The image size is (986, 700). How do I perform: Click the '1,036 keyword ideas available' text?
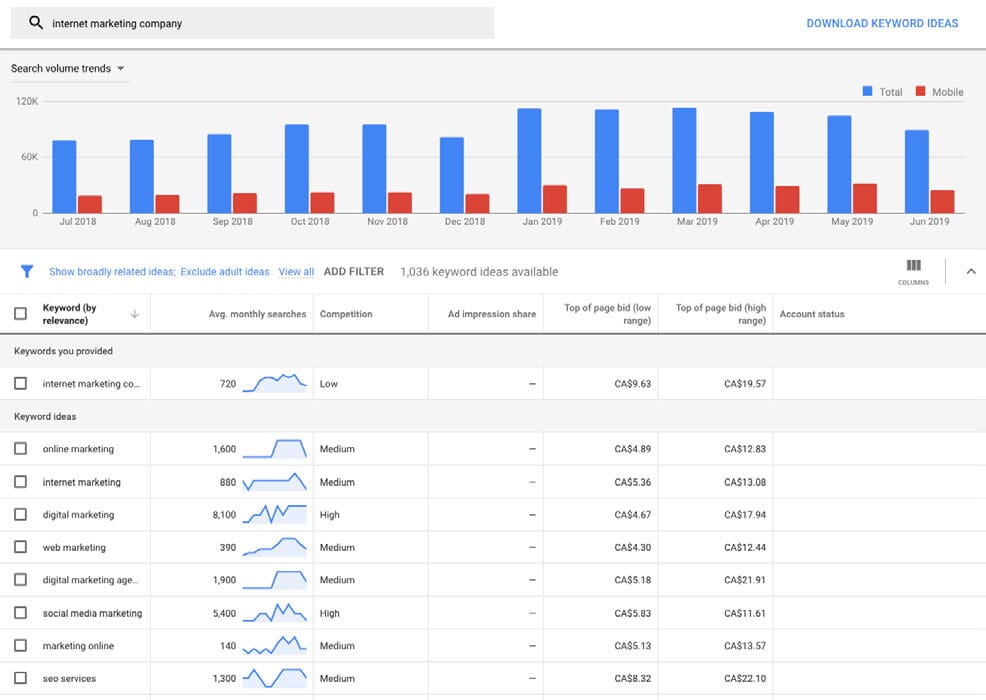click(479, 272)
